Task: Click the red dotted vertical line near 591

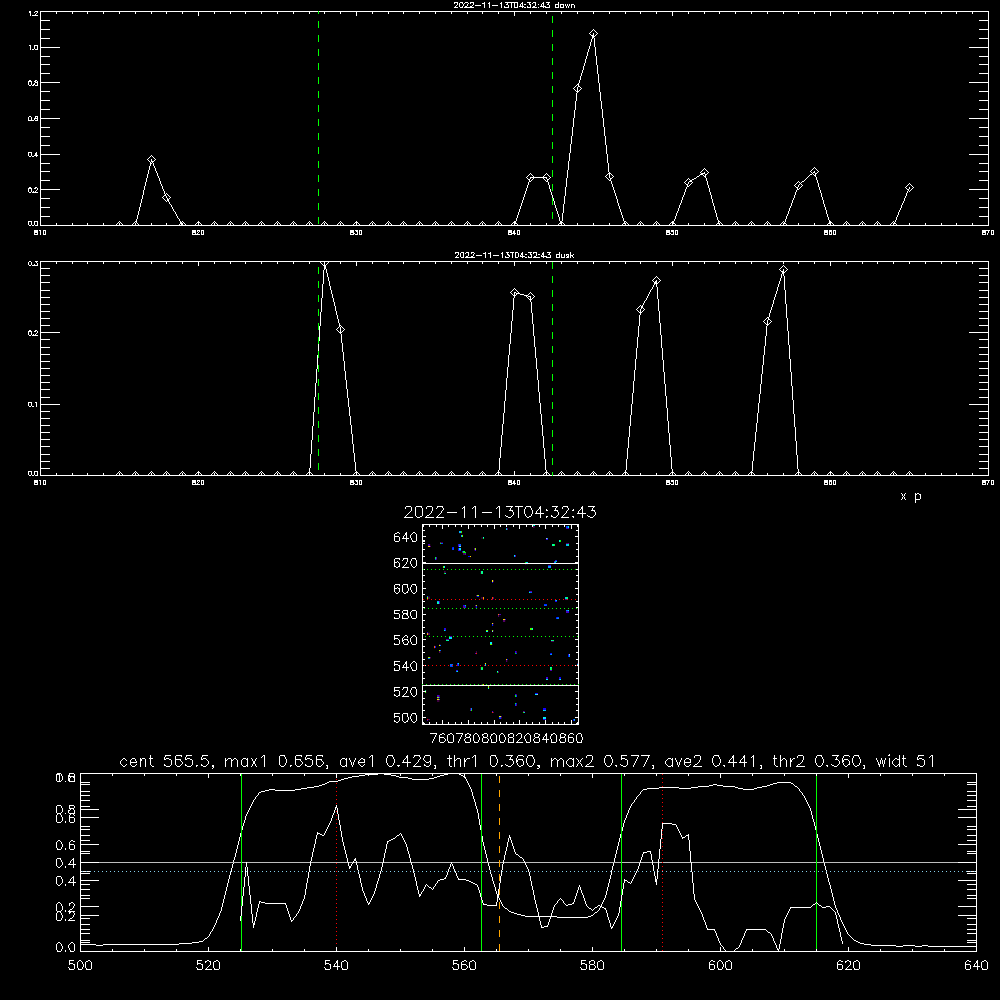Action: pos(663,862)
